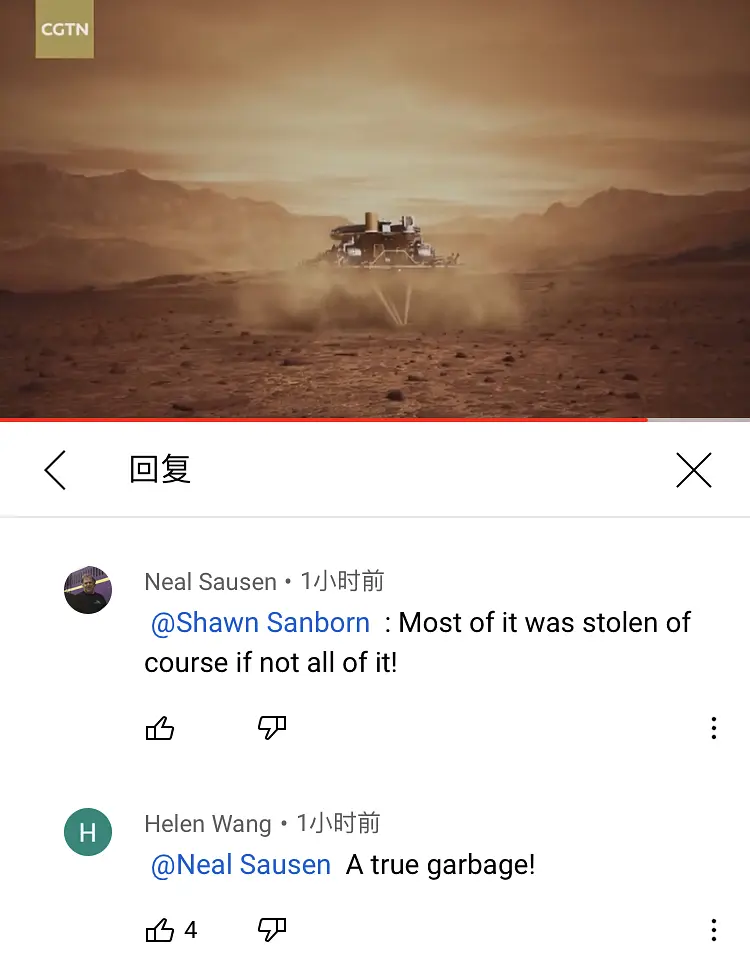Open Helen Wang's channel name
The image size is (750, 972).
(x=208, y=824)
